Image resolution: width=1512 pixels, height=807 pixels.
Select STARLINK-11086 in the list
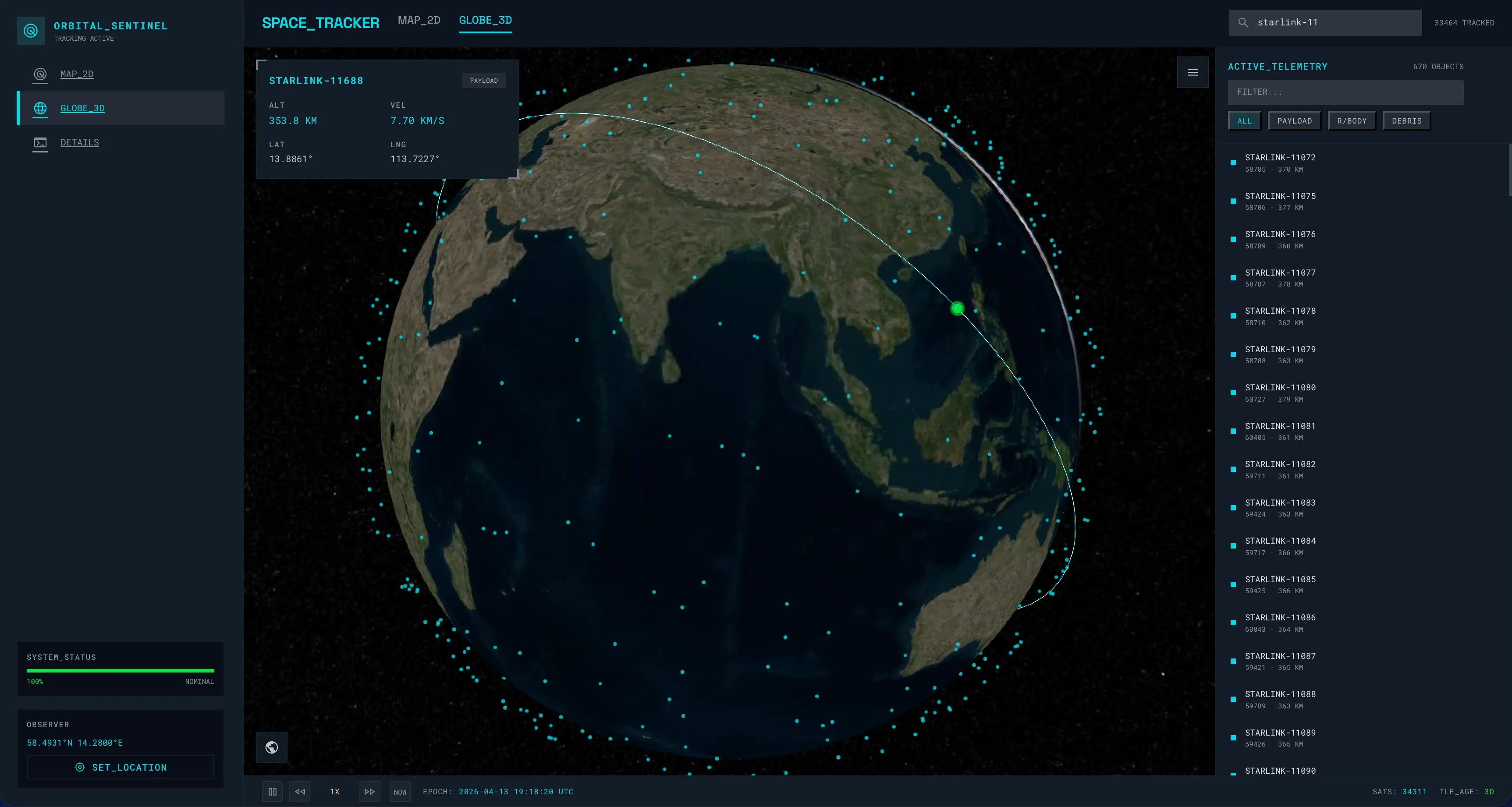click(1362, 623)
